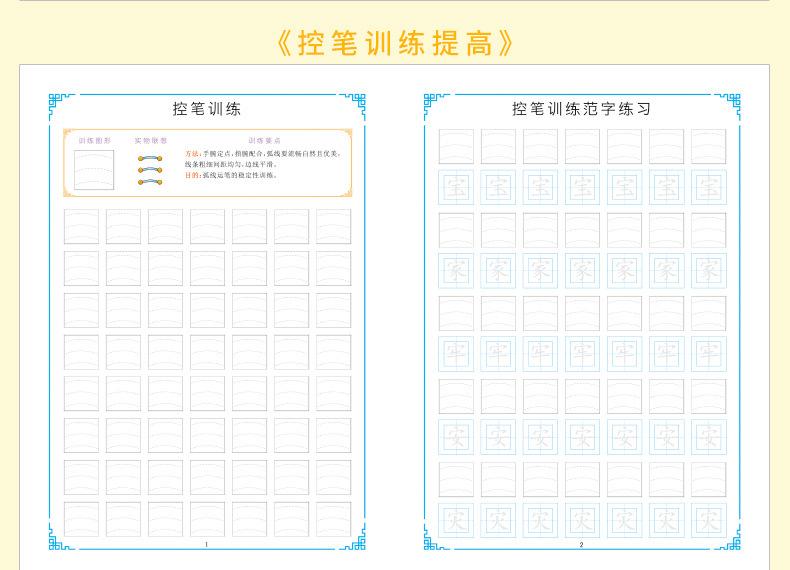Click the red 方法 text
The image size is (790, 570).
(191, 154)
